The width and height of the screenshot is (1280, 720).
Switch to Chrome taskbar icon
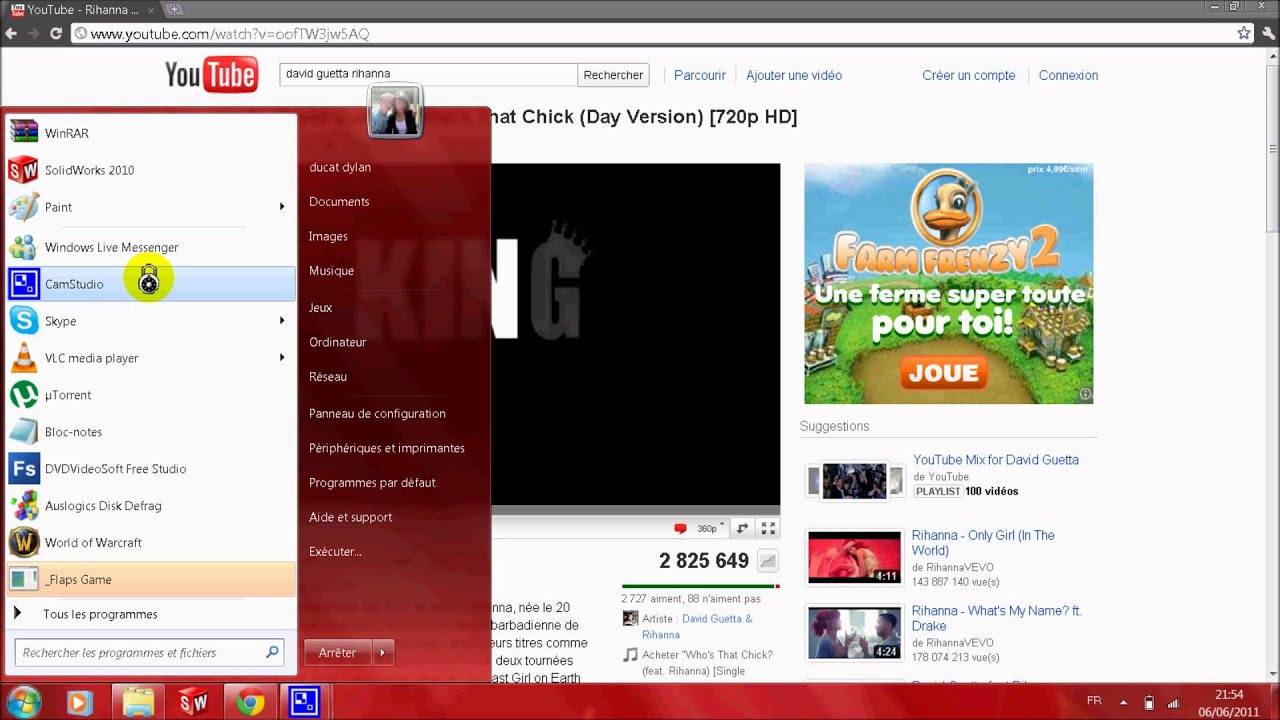(x=249, y=702)
